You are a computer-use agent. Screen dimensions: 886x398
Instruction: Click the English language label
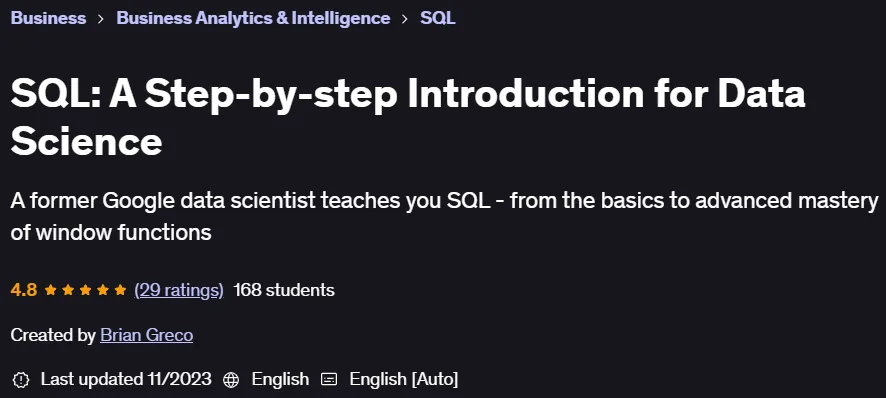[x=280, y=379]
